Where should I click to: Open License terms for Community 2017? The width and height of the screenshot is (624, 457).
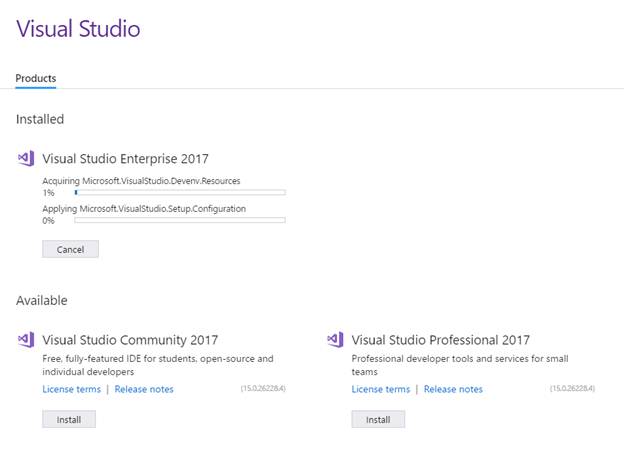(x=71, y=389)
